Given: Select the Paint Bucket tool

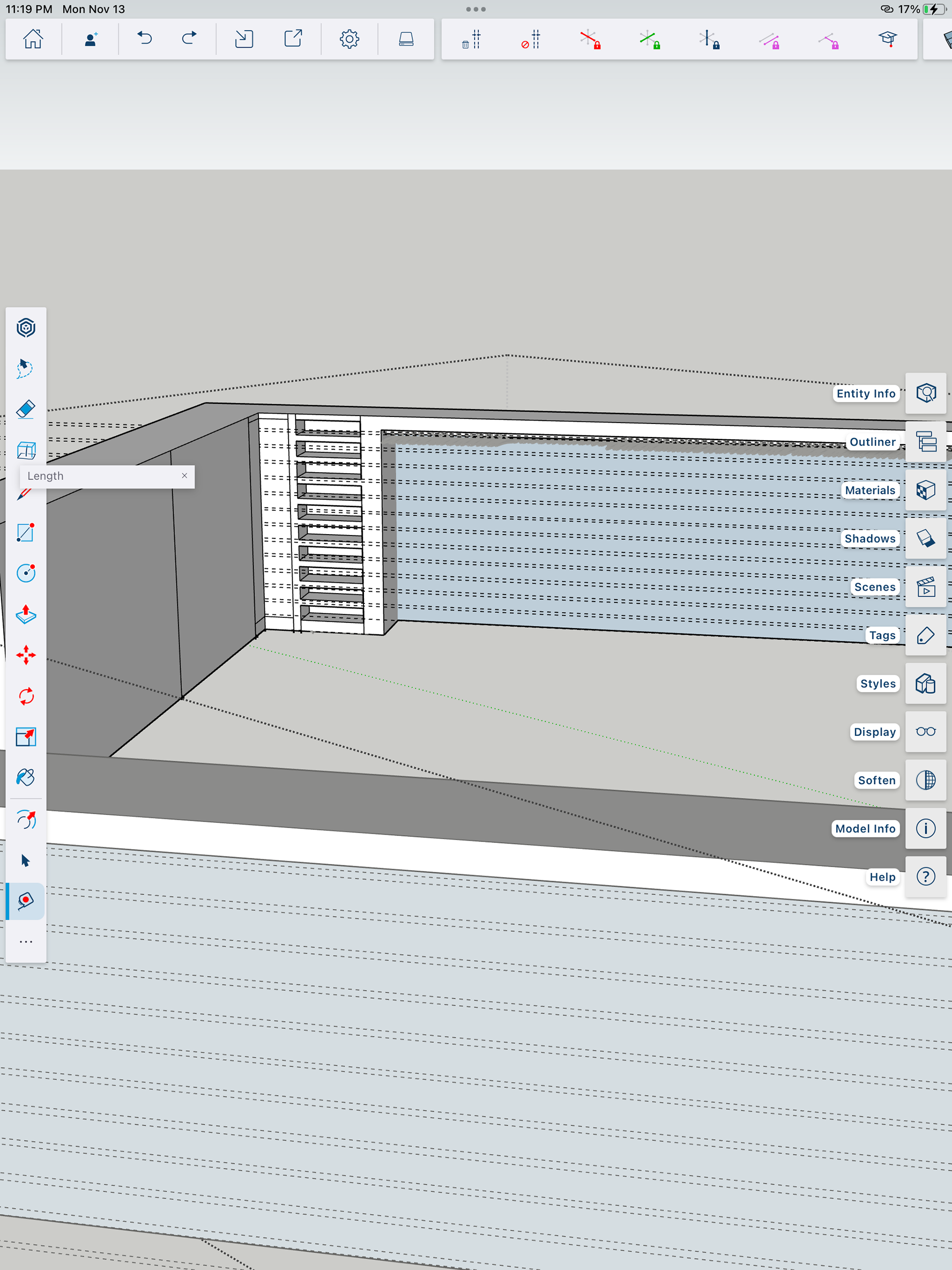Looking at the screenshot, I should [x=26, y=778].
